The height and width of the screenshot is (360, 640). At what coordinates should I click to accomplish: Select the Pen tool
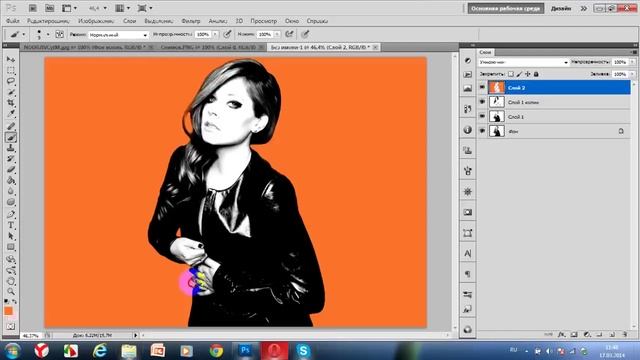(x=11, y=215)
